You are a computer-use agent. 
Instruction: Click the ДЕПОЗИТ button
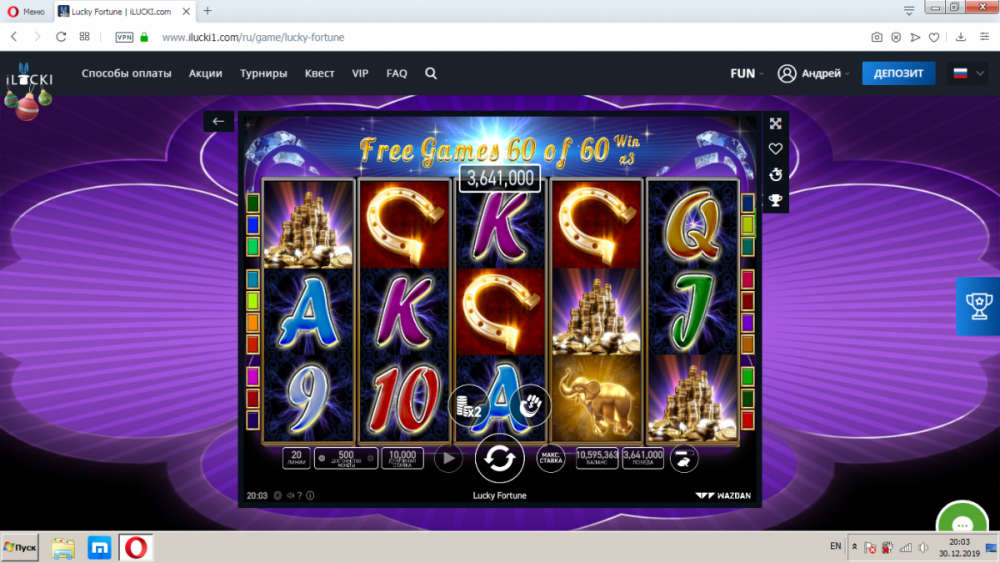pyautogui.click(x=898, y=73)
